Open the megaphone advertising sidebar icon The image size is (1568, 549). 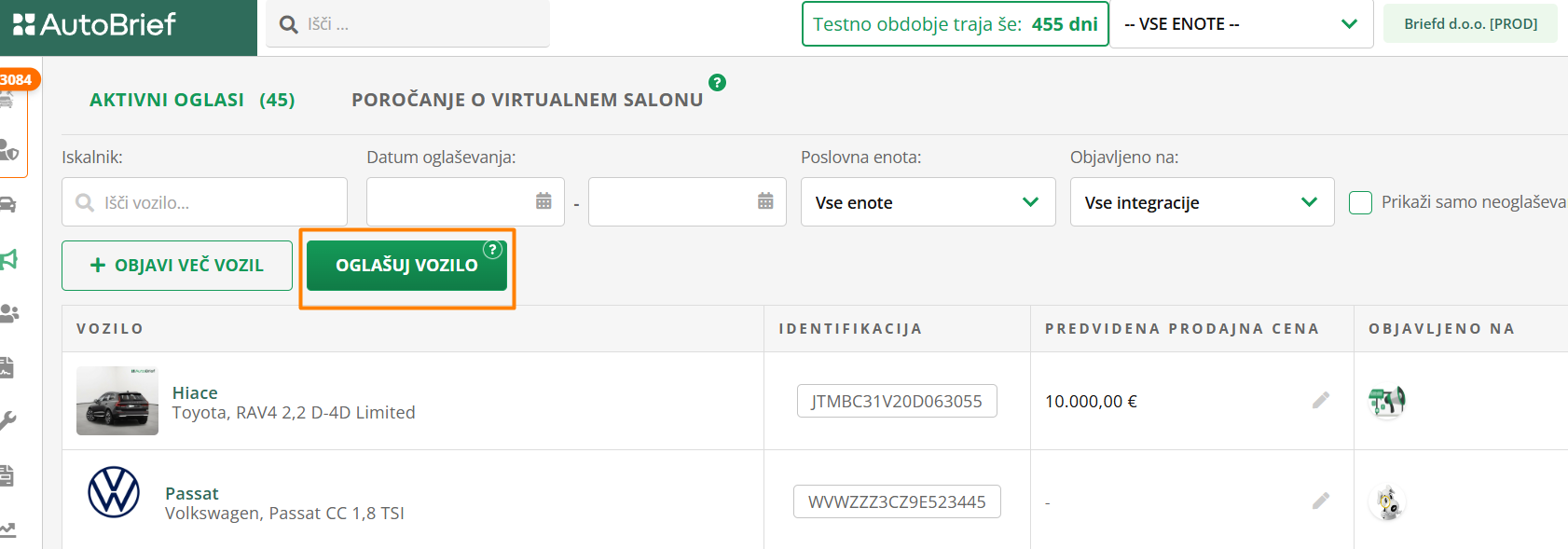click(x=9, y=259)
